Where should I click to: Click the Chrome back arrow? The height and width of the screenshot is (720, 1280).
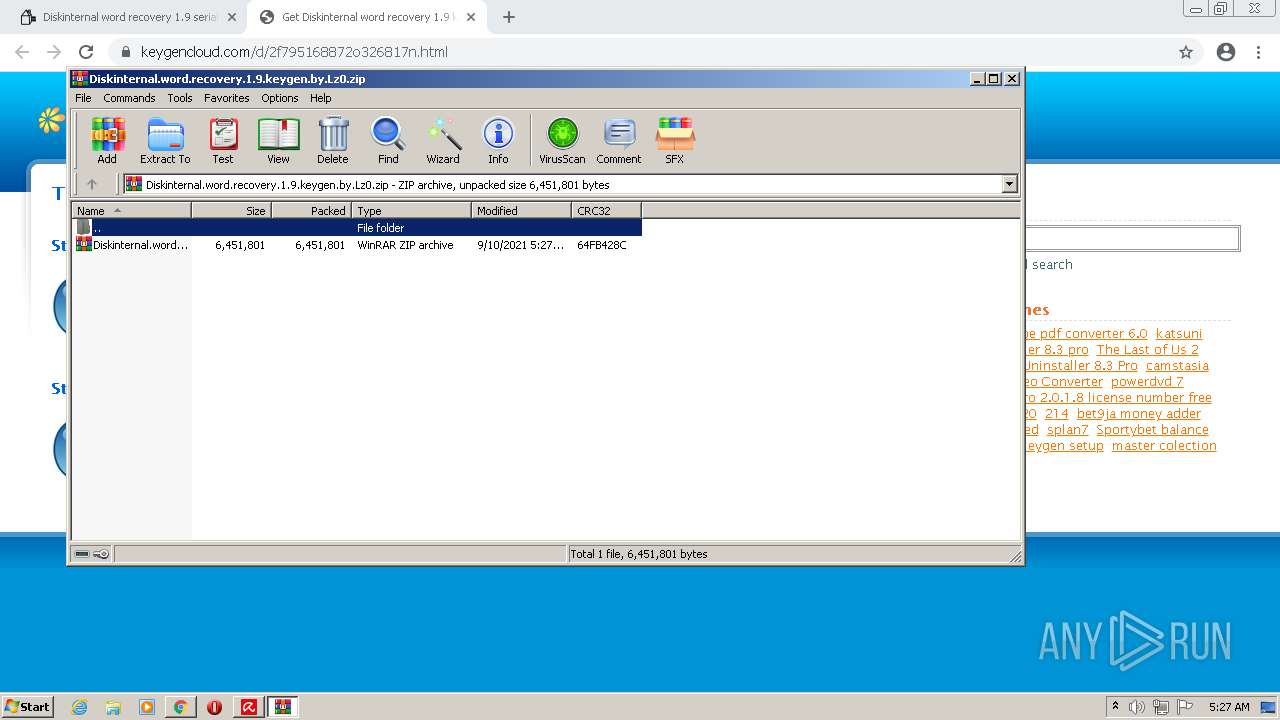[x=22, y=52]
